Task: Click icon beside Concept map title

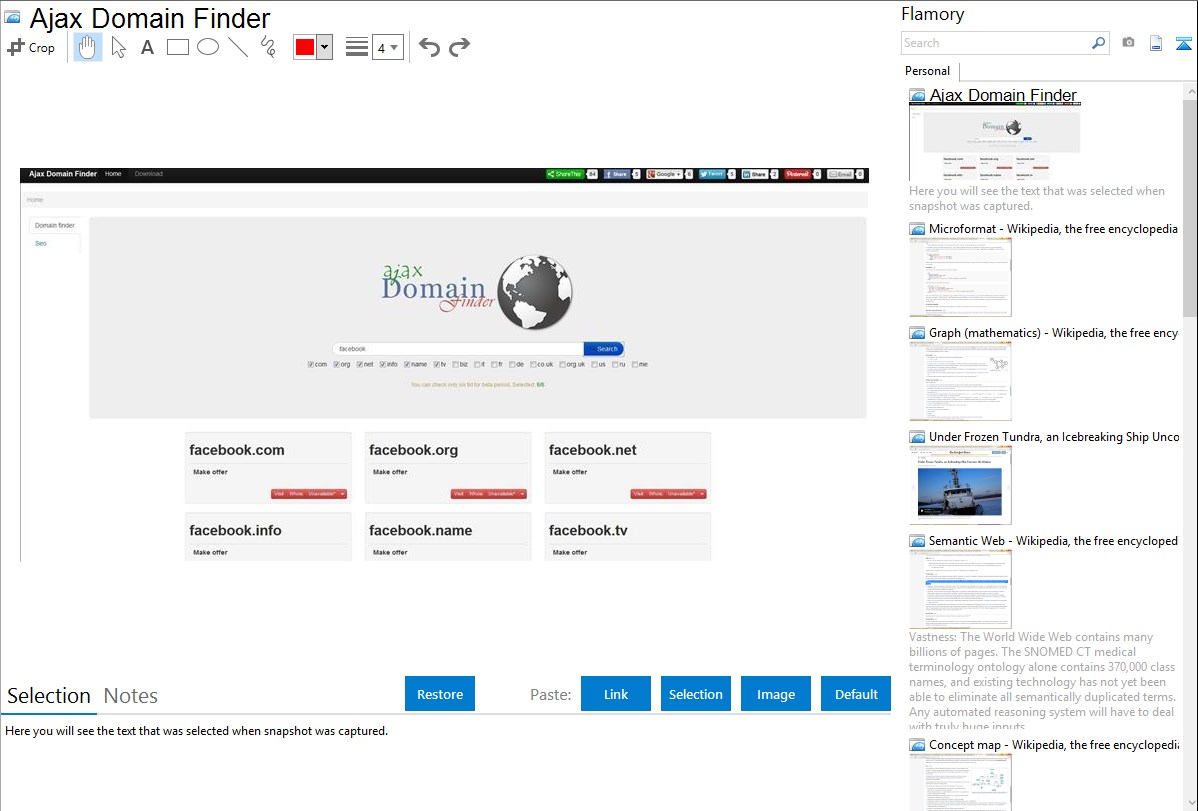Action: (917, 745)
